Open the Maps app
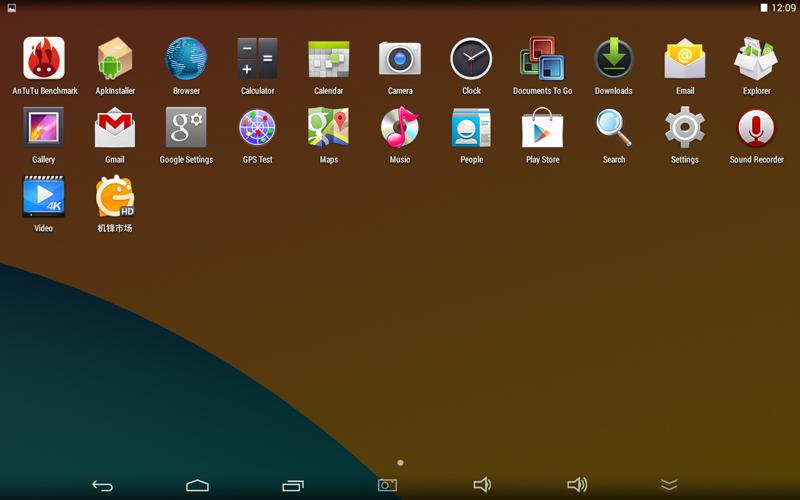800x500 pixels. (x=329, y=127)
